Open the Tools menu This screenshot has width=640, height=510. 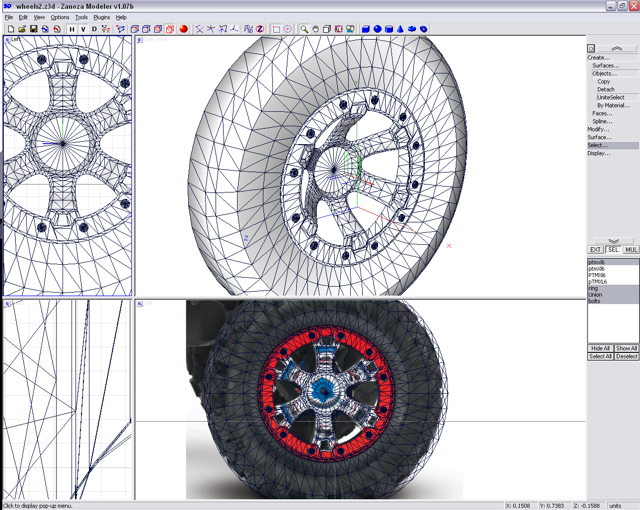pos(82,17)
